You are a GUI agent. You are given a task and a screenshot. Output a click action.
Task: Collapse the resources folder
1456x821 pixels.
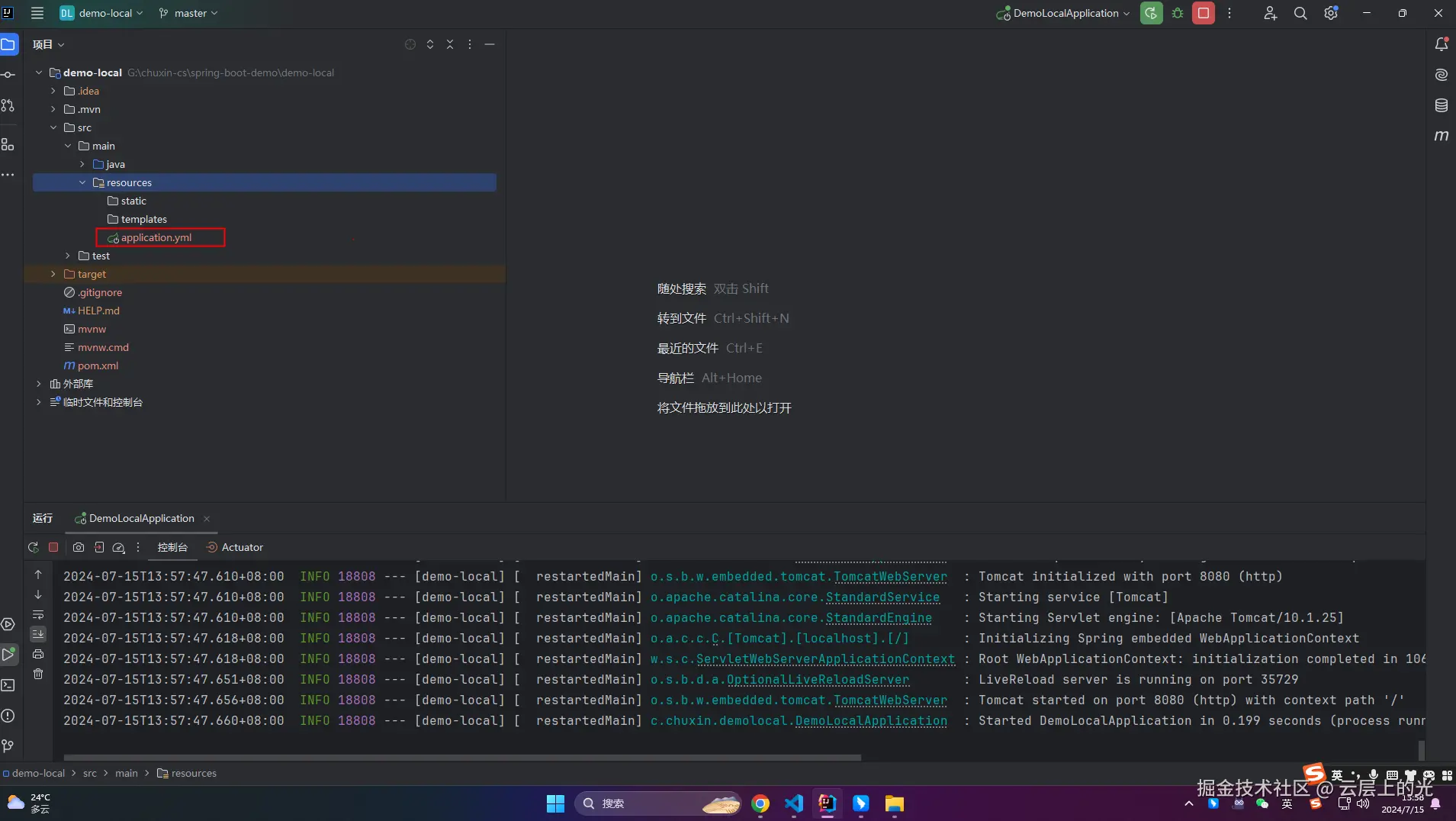(82, 182)
